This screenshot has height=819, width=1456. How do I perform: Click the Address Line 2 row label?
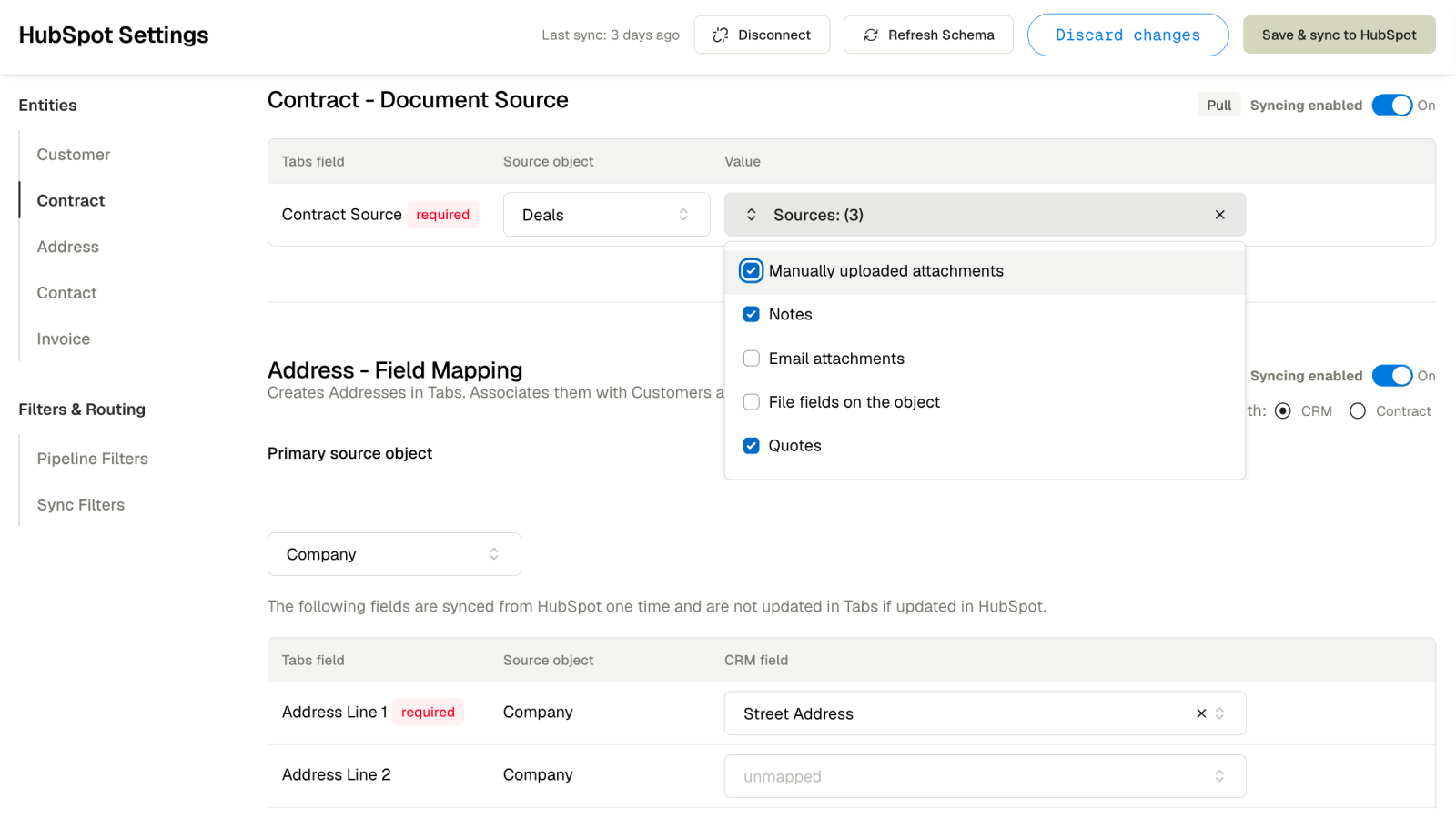(x=337, y=774)
